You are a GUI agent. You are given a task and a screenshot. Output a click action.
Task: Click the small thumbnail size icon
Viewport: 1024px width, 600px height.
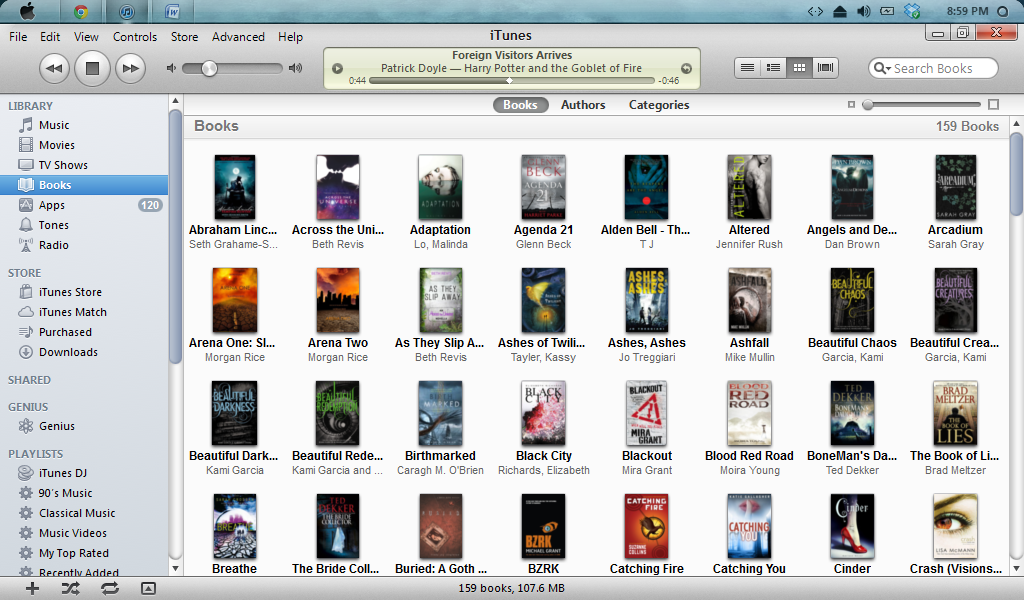[851, 104]
